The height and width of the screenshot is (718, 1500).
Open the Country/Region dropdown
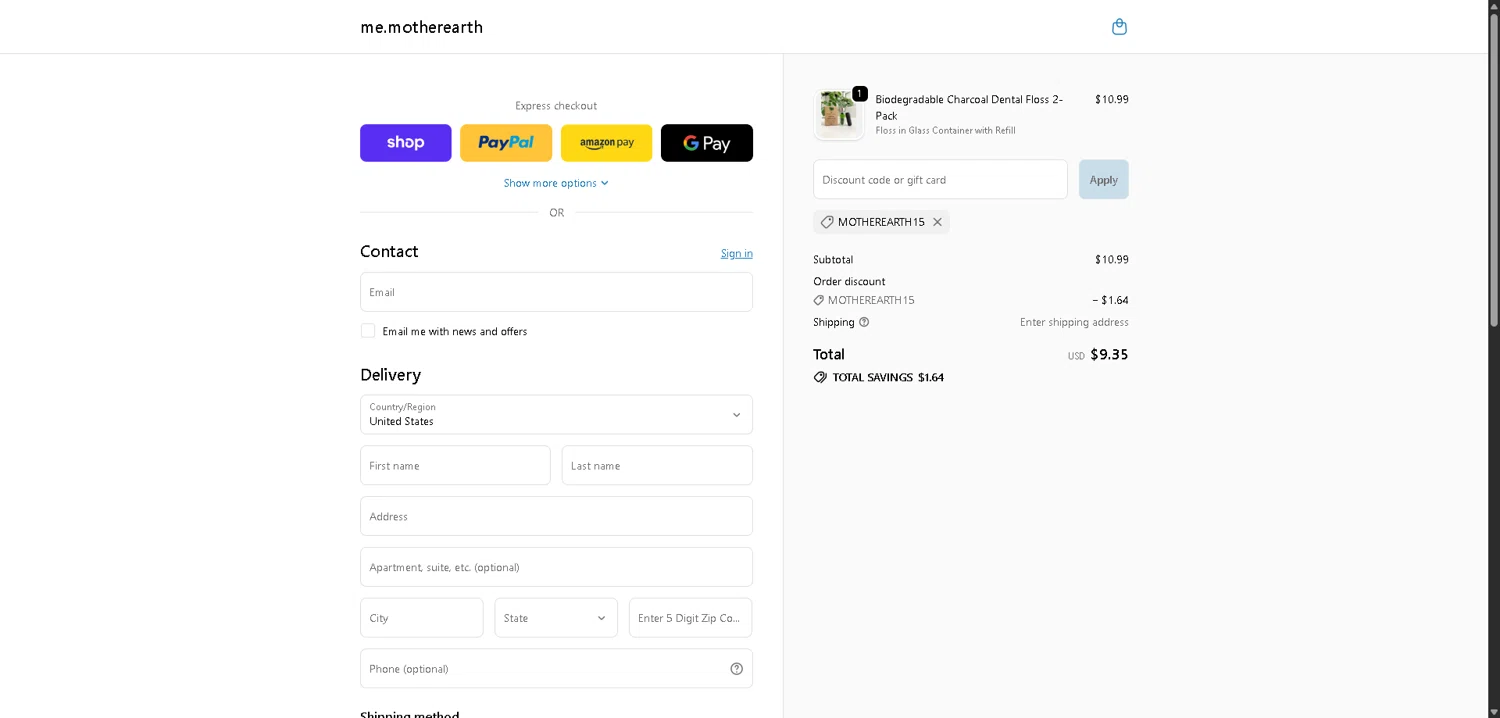[x=556, y=415]
